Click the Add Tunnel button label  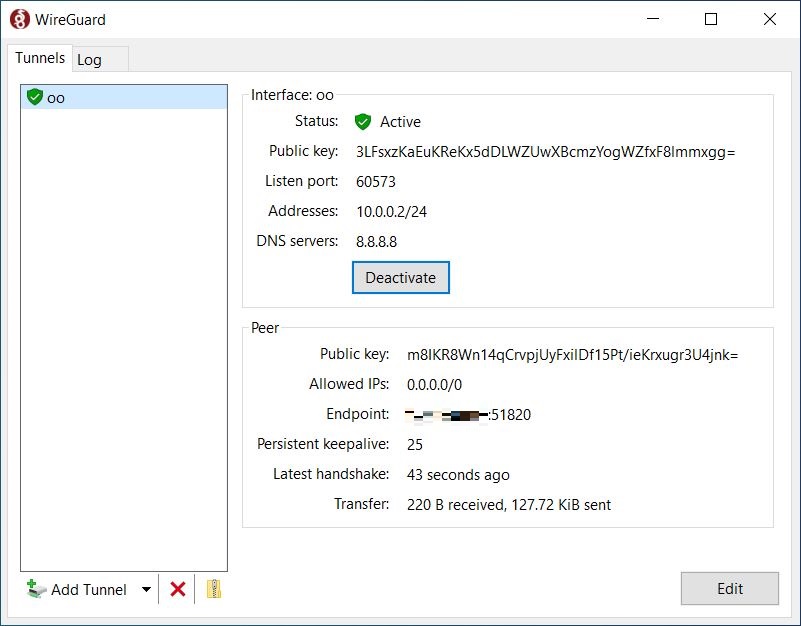(89, 589)
